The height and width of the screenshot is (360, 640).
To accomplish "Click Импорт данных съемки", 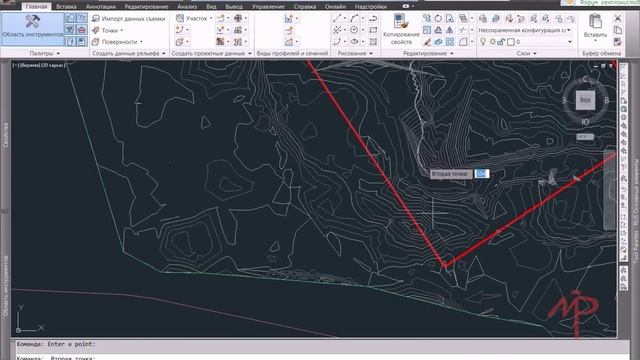I will coord(129,18).
